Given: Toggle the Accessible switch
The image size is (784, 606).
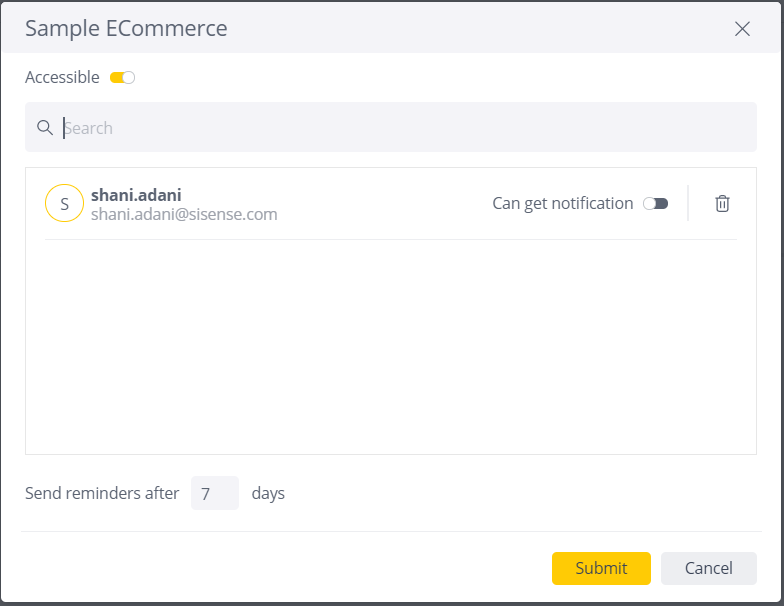Looking at the screenshot, I should point(122,78).
